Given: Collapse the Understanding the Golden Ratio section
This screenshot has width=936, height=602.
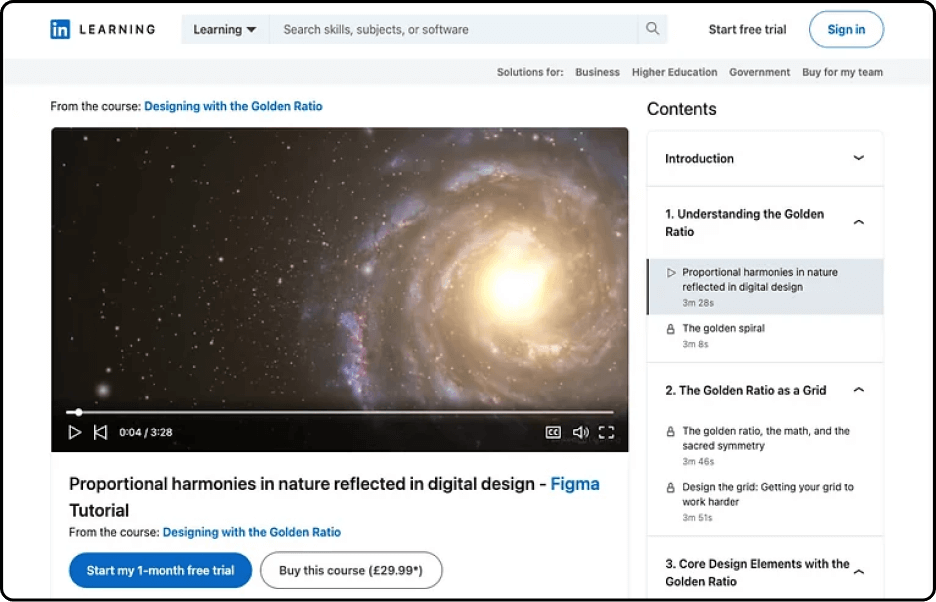Looking at the screenshot, I should pyautogui.click(x=858, y=222).
